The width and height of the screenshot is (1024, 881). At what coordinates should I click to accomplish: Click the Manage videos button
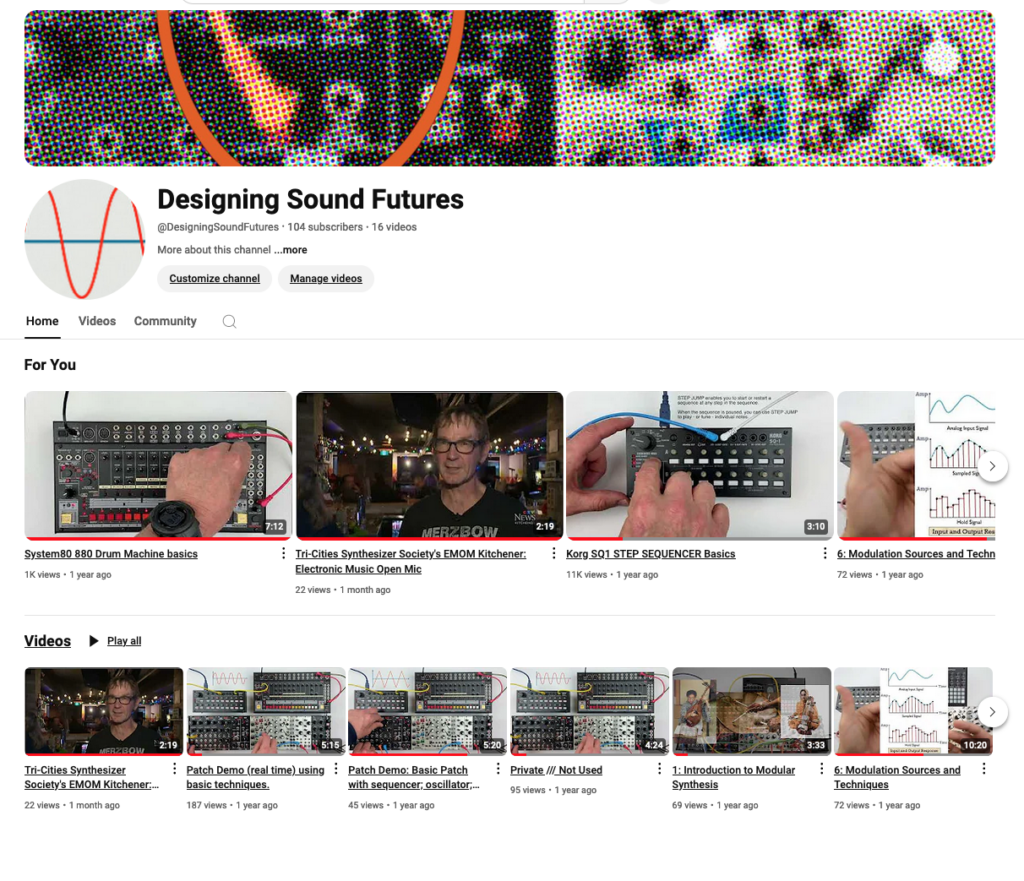(x=326, y=278)
